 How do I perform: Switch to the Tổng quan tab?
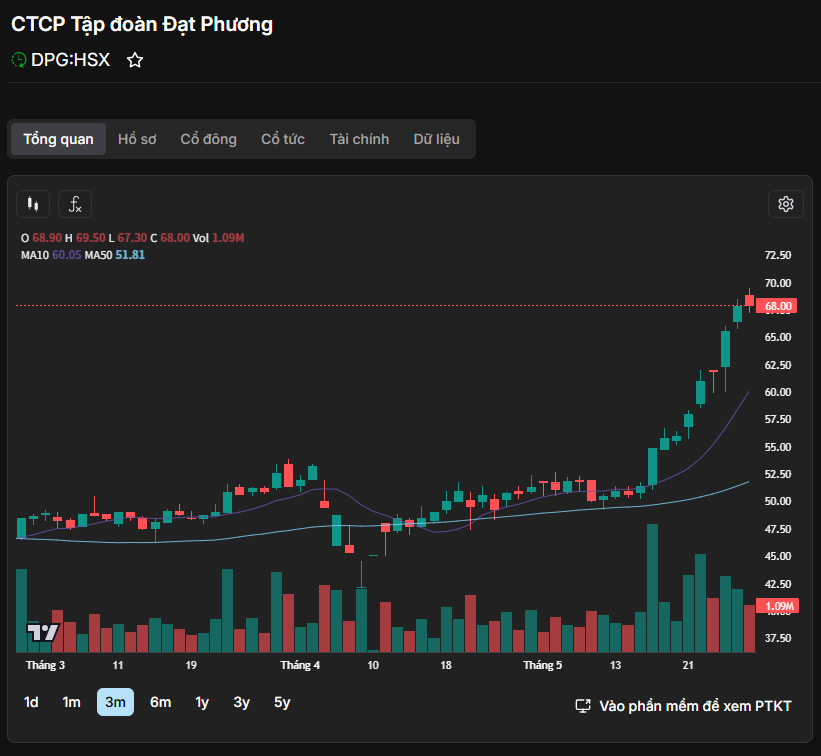click(58, 139)
